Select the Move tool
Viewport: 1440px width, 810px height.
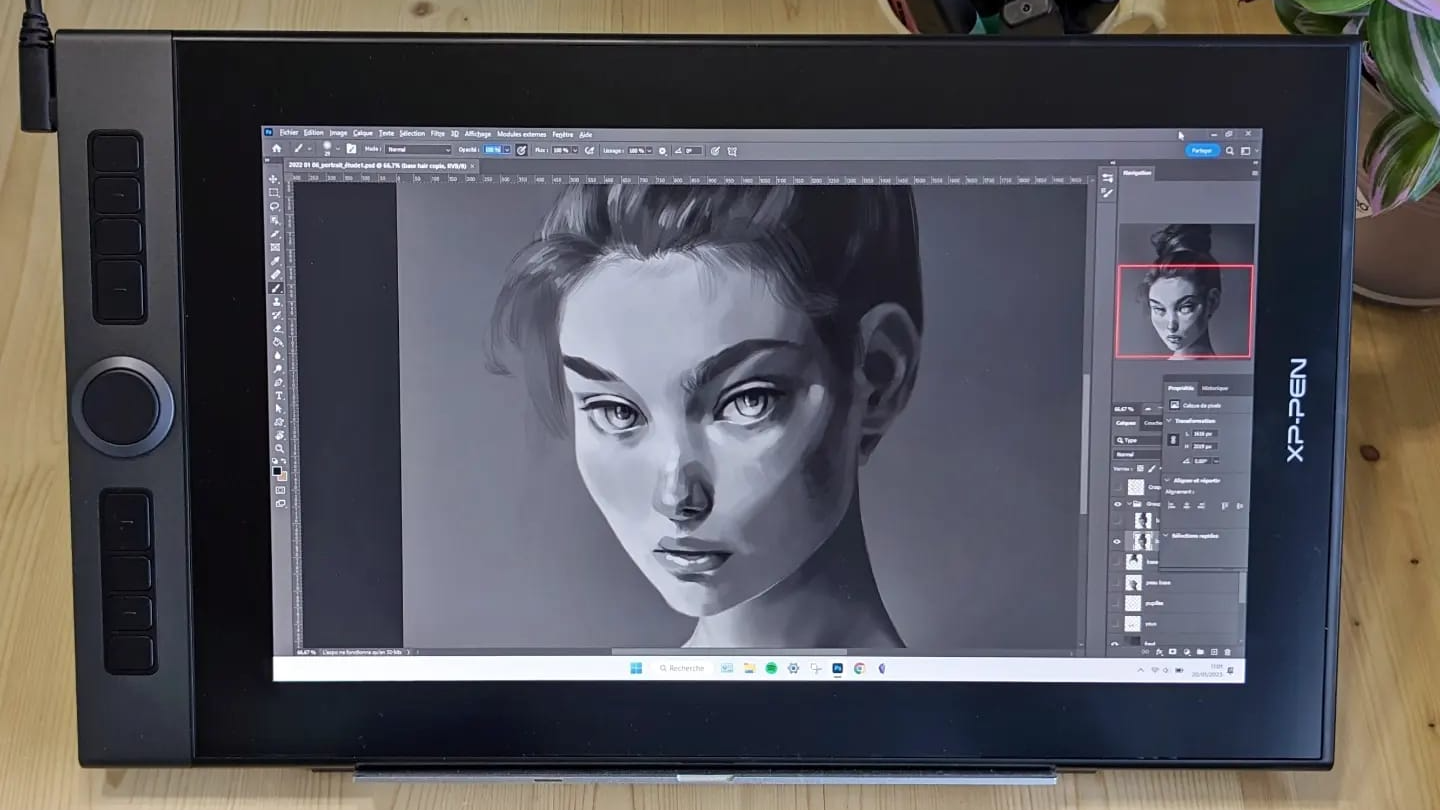(x=274, y=180)
